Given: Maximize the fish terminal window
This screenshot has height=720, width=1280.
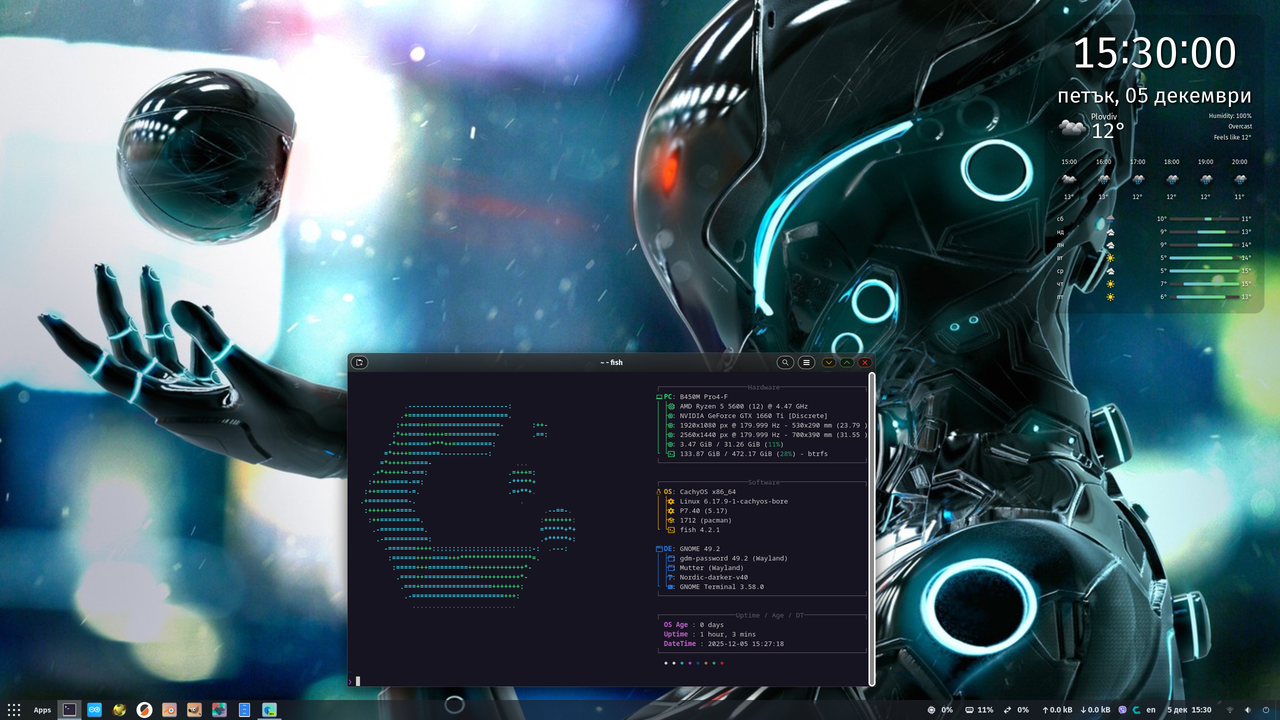Looking at the screenshot, I should point(847,362).
